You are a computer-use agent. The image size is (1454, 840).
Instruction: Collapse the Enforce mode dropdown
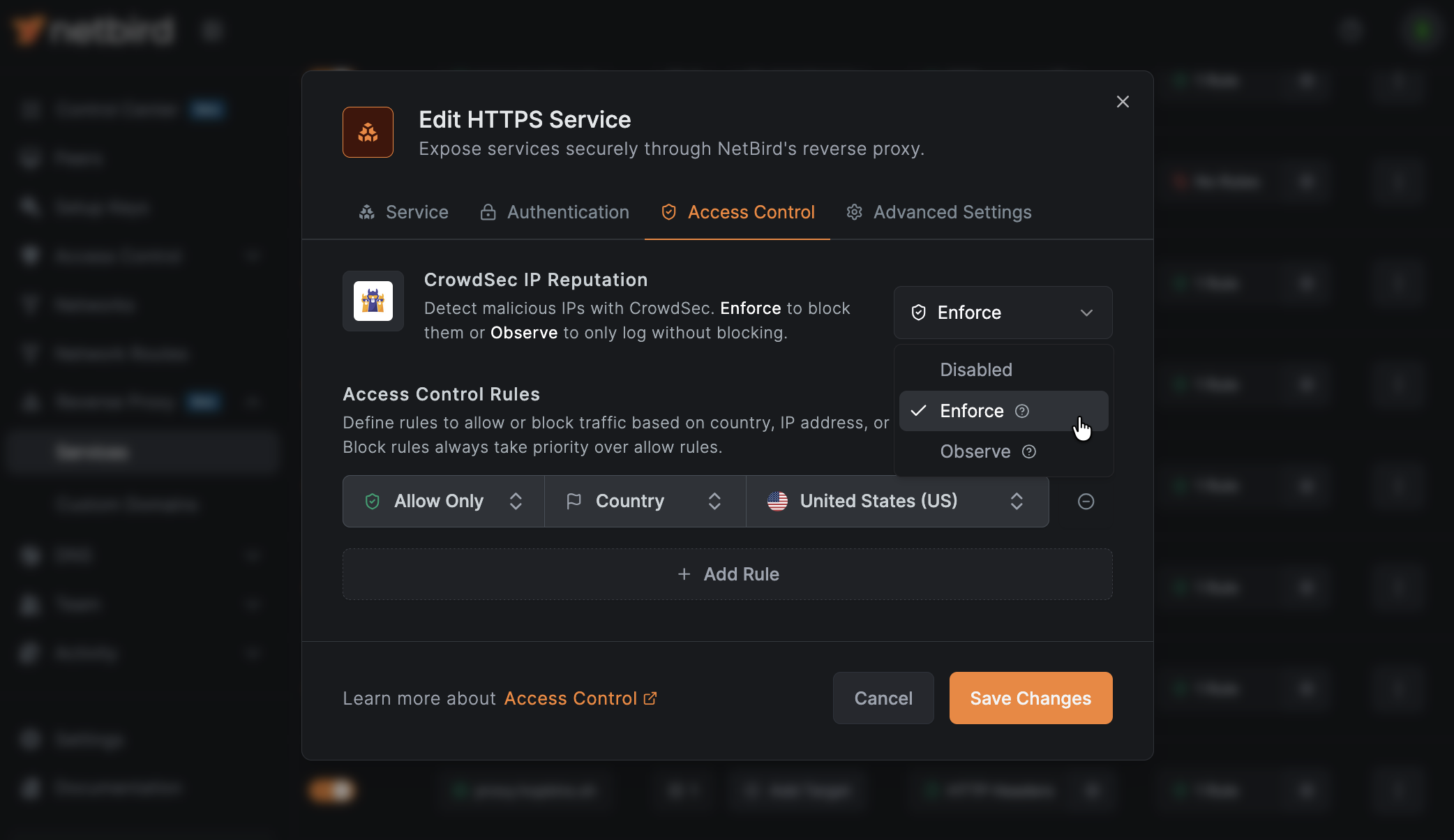point(1086,313)
